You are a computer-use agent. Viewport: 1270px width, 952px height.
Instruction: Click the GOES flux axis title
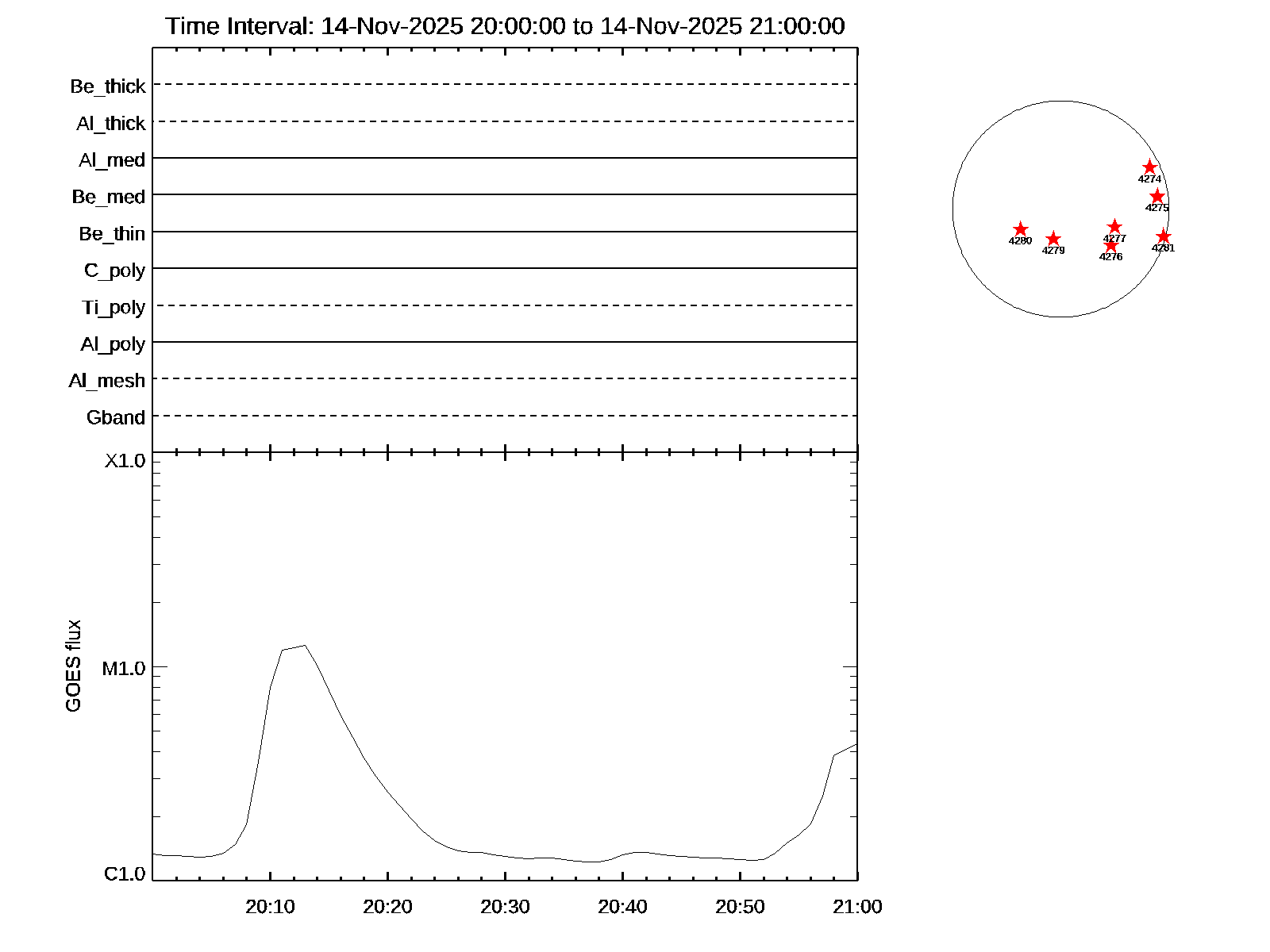pyautogui.click(x=74, y=666)
